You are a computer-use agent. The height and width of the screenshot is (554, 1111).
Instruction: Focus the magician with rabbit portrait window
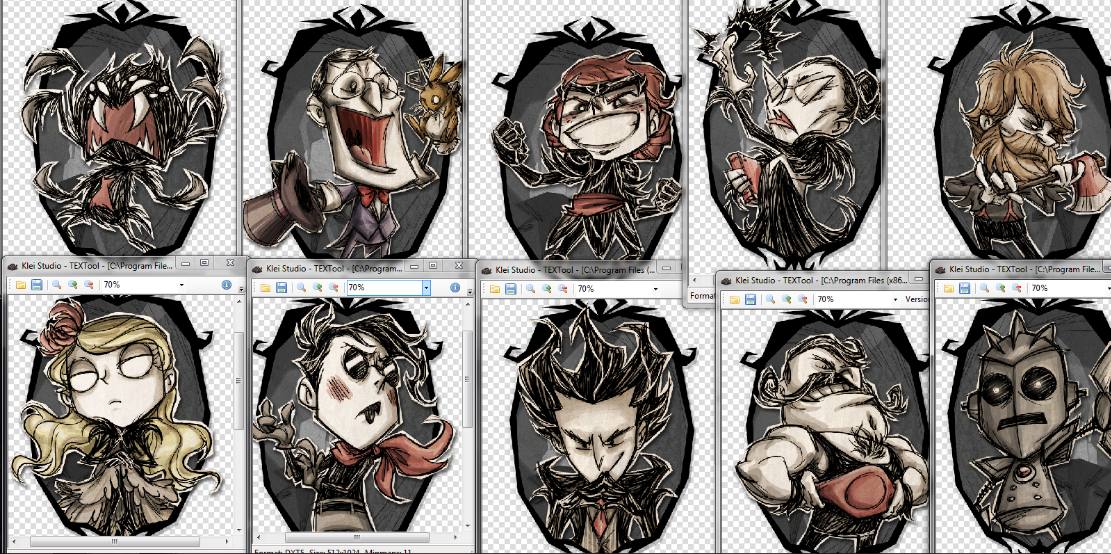tap(352, 128)
